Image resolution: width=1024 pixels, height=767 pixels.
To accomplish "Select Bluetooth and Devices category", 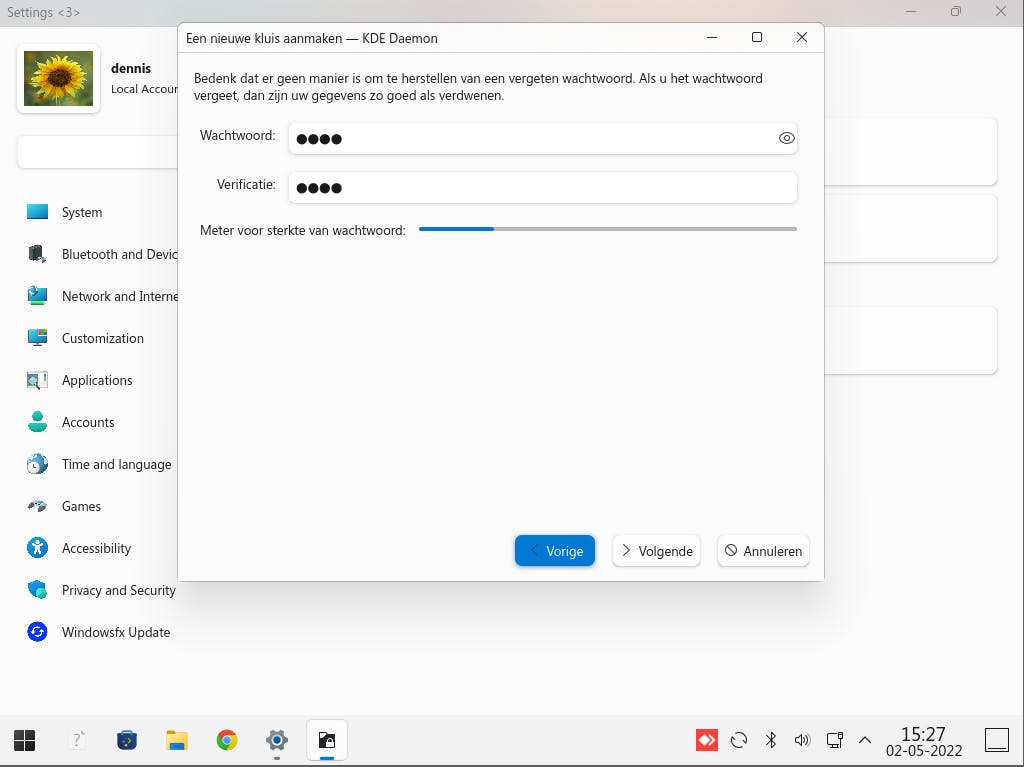I will click(120, 254).
